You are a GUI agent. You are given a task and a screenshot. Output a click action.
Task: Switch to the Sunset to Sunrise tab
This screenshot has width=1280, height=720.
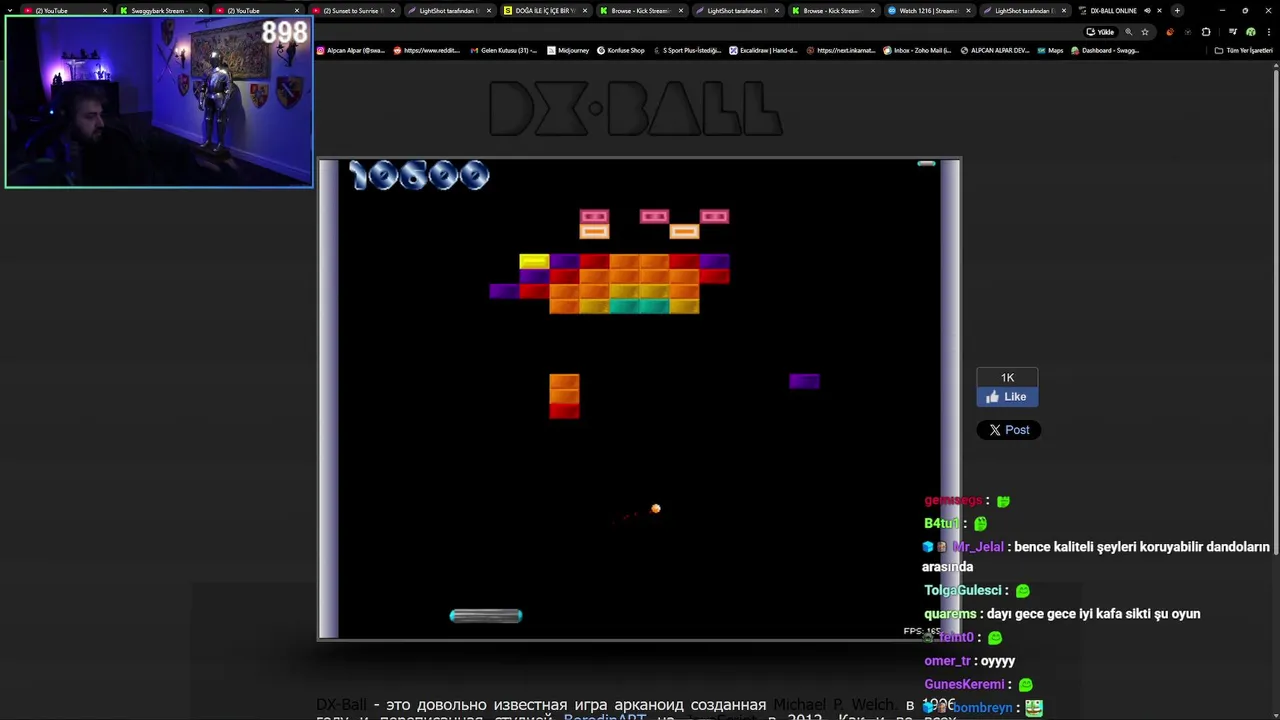click(352, 11)
